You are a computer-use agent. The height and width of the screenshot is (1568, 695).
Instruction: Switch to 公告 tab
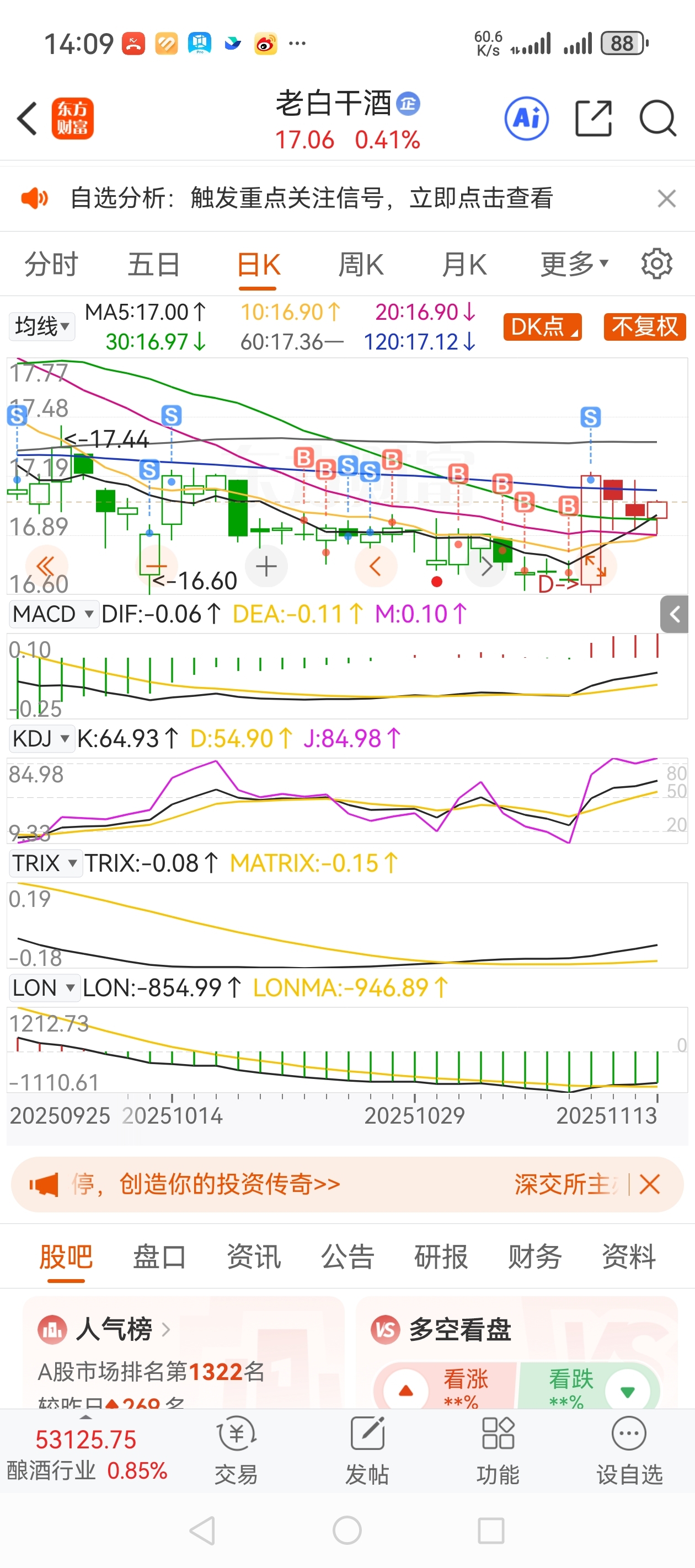click(347, 1256)
